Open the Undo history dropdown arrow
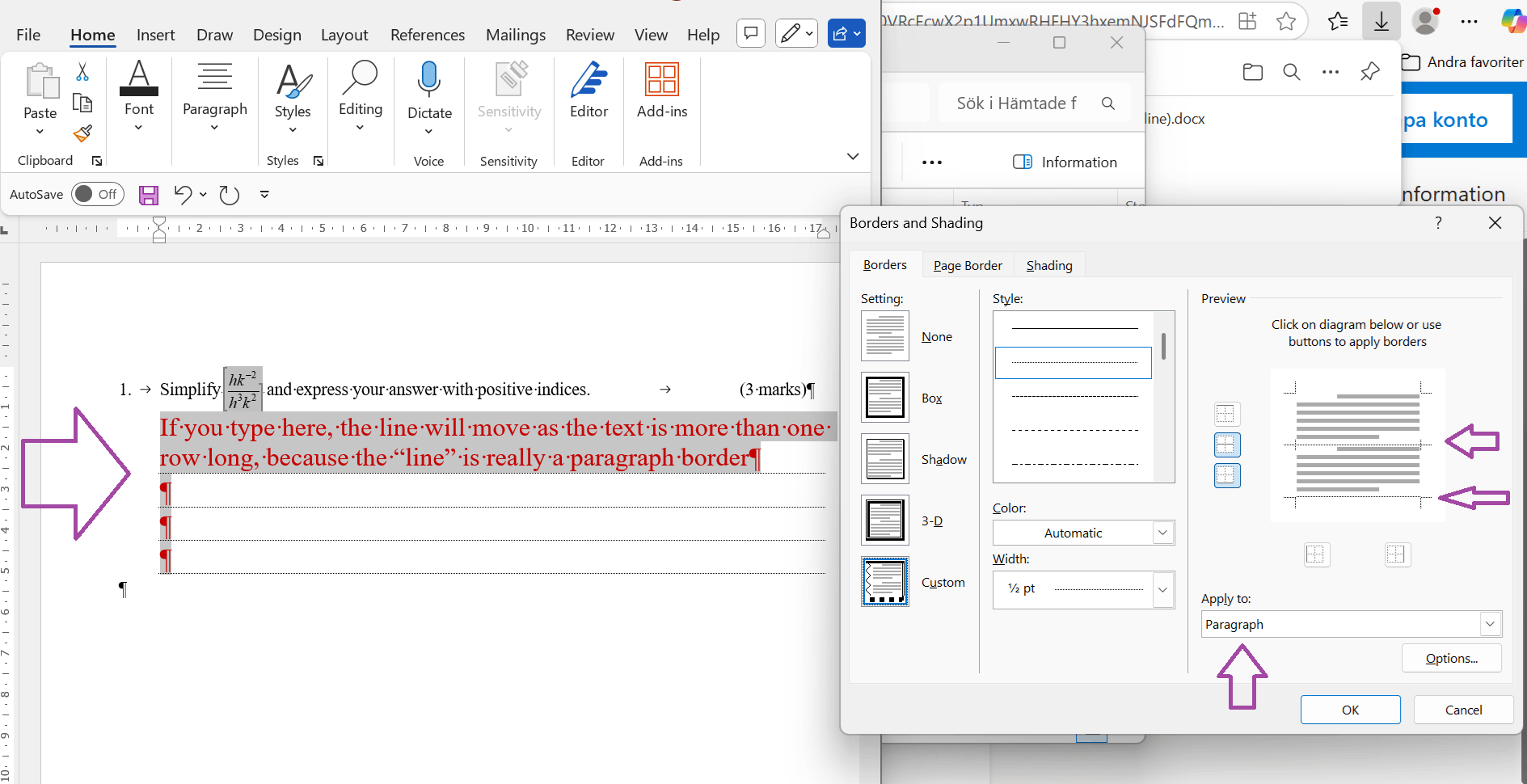This screenshot has height=784, width=1527. point(203,195)
